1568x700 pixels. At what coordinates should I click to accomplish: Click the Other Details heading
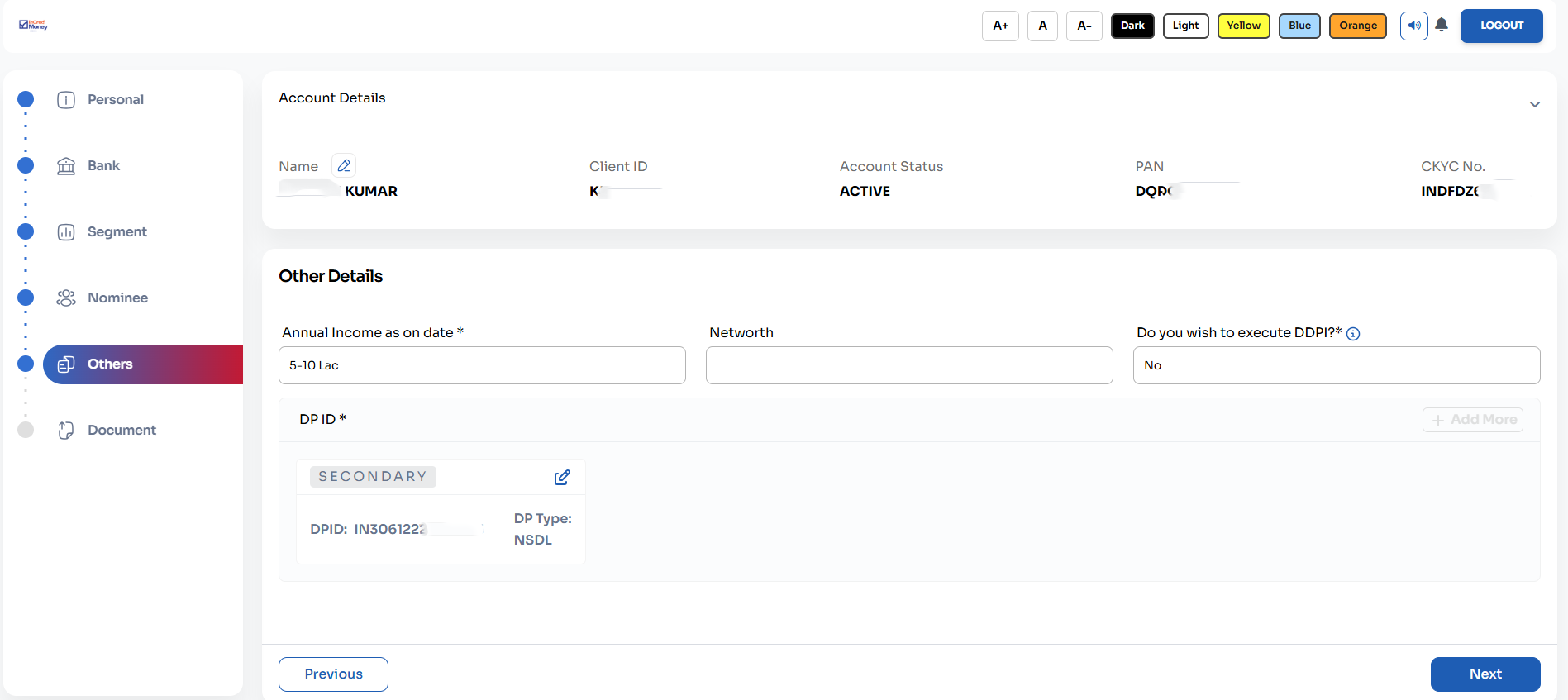[331, 277]
